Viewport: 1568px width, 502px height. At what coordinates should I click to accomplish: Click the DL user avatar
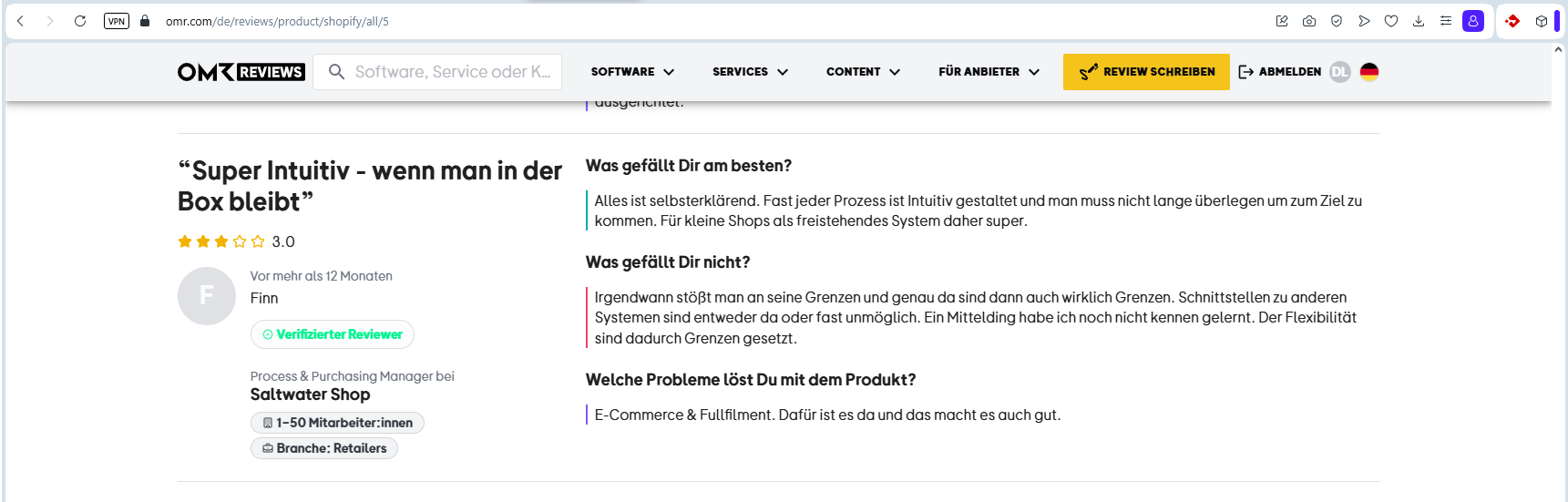(x=1339, y=72)
